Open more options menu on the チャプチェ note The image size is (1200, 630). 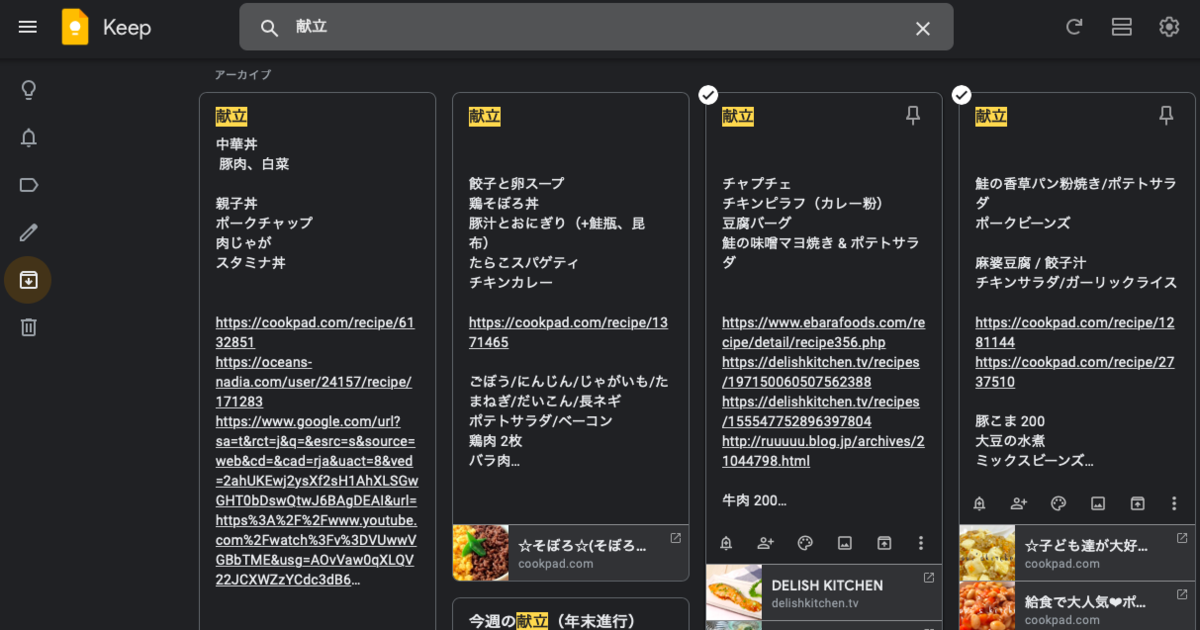pyautogui.click(x=920, y=543)
